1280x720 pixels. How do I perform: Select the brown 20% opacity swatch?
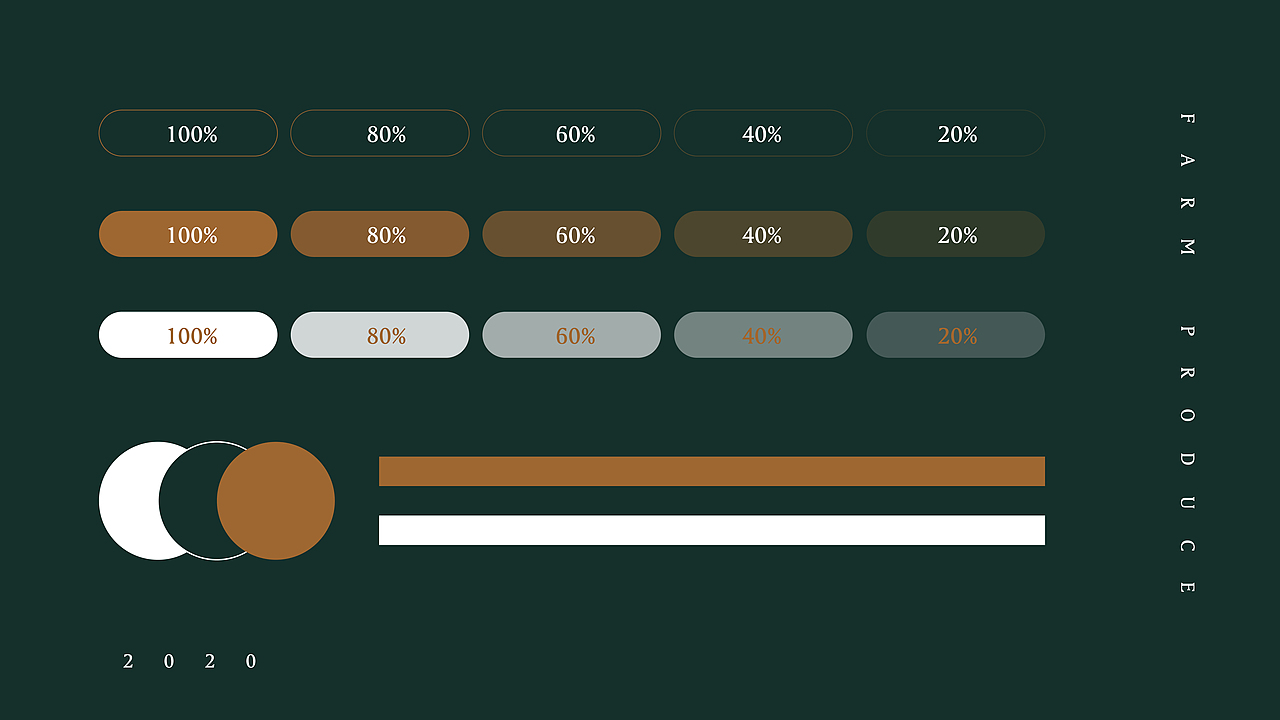click(x=955, y=234)
